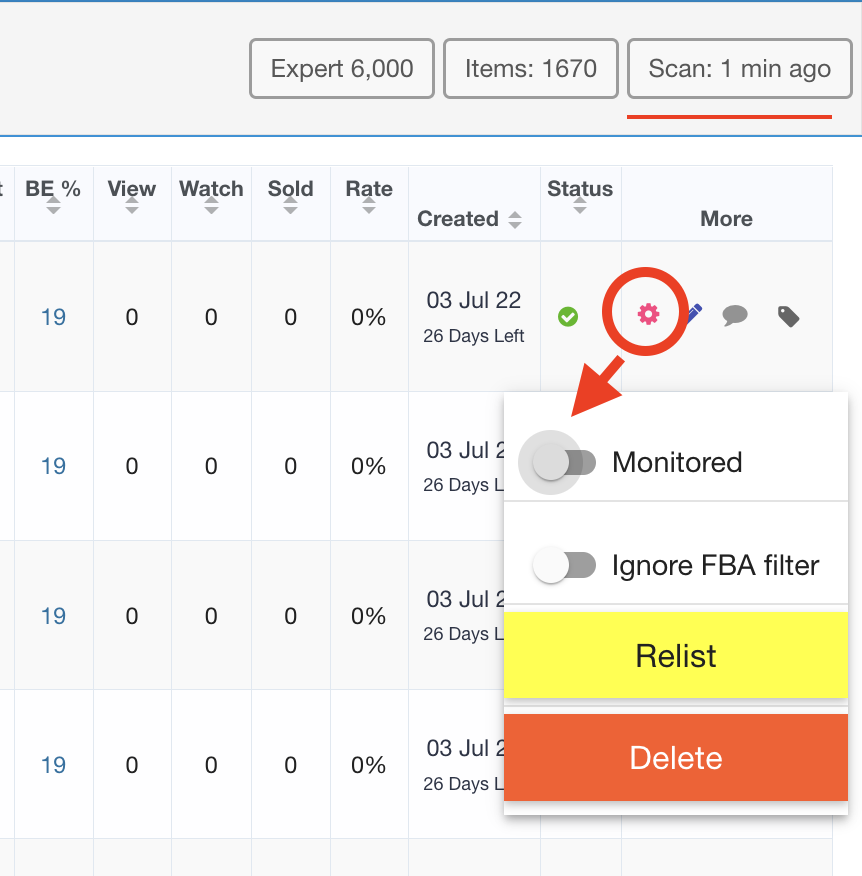The width and height of the screenshot is (862, 876).
Task: Sort by Rate column
Action: click(369, 206)
